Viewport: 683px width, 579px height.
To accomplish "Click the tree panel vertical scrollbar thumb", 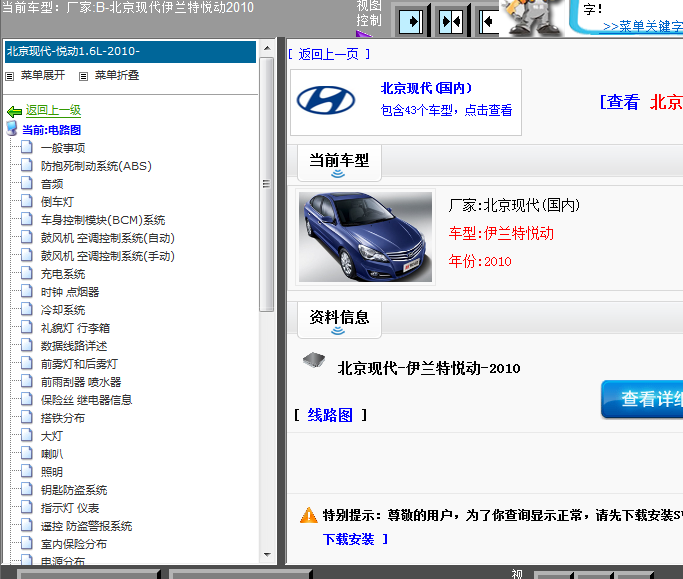I will 267,184.
